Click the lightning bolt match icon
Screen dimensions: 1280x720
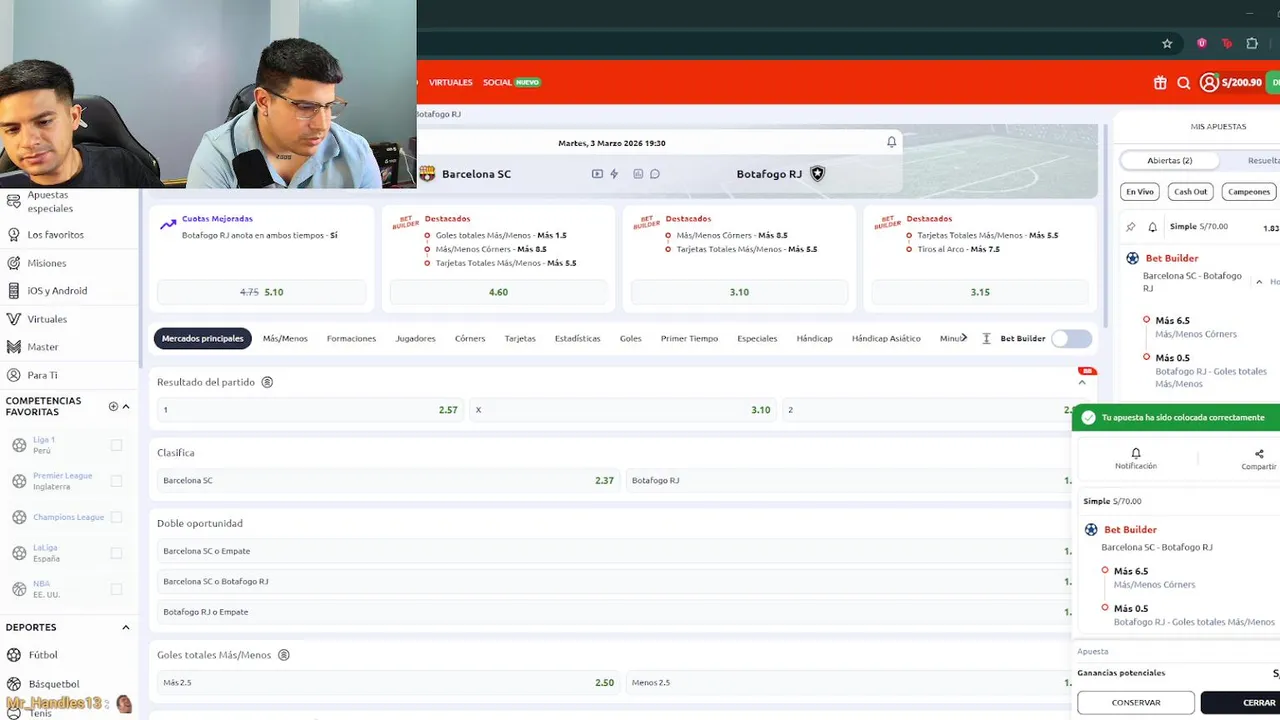click(614, 174)
